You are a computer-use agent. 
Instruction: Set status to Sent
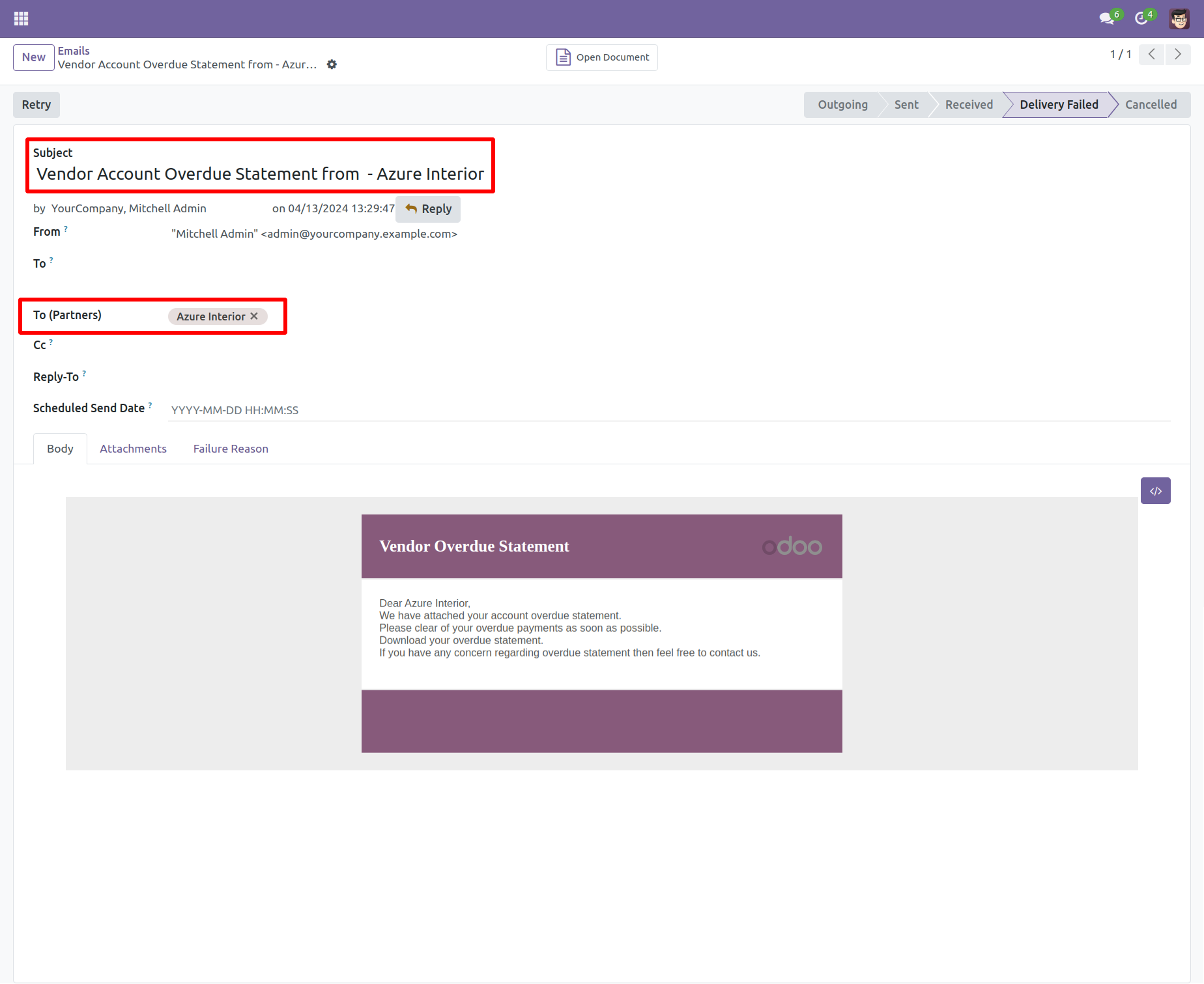click(906, 105)
